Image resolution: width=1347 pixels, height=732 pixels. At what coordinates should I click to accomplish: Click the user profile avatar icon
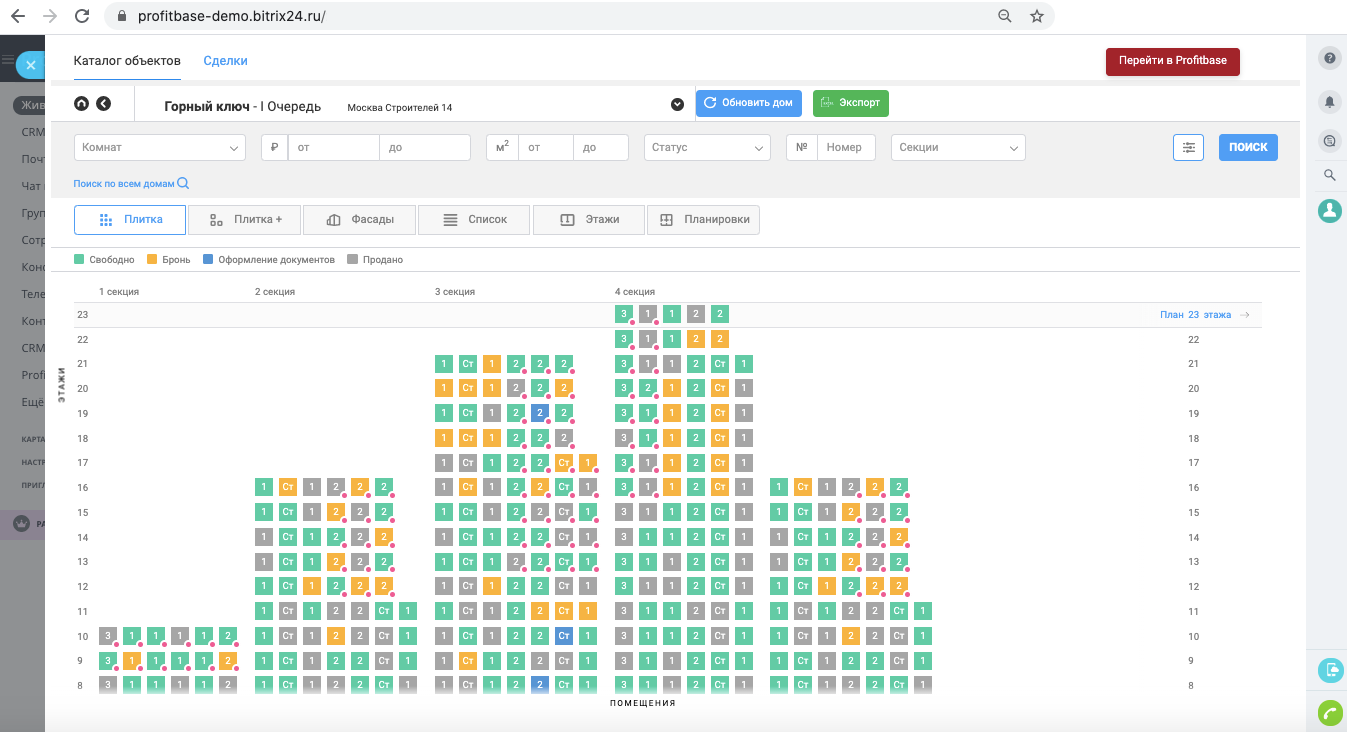point(1329,210)
